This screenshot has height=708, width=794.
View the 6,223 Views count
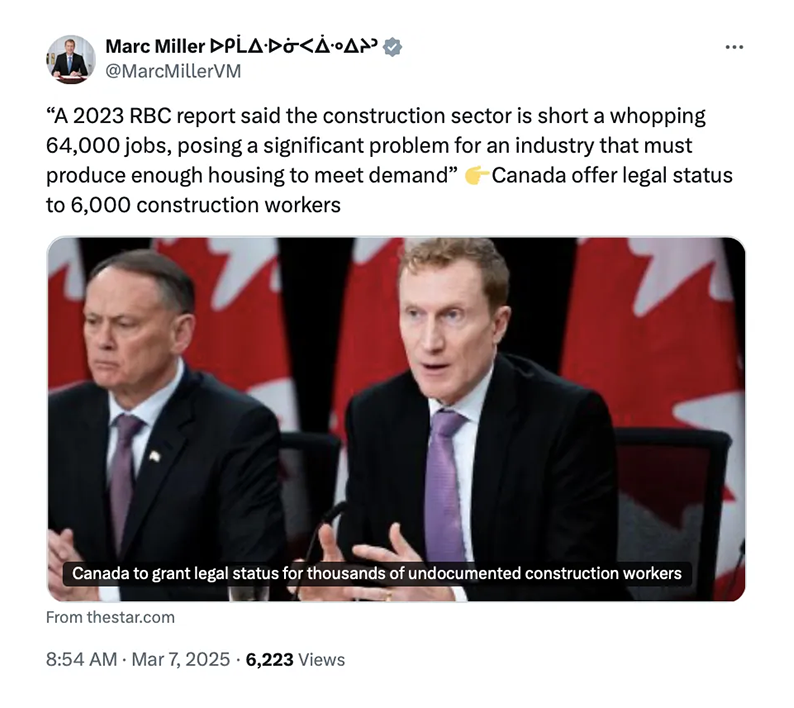(x=295, y=659)
